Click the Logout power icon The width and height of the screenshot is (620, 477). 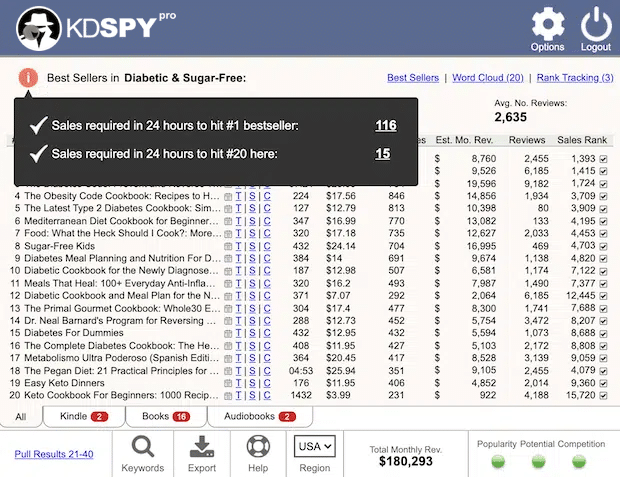point(596,25)
